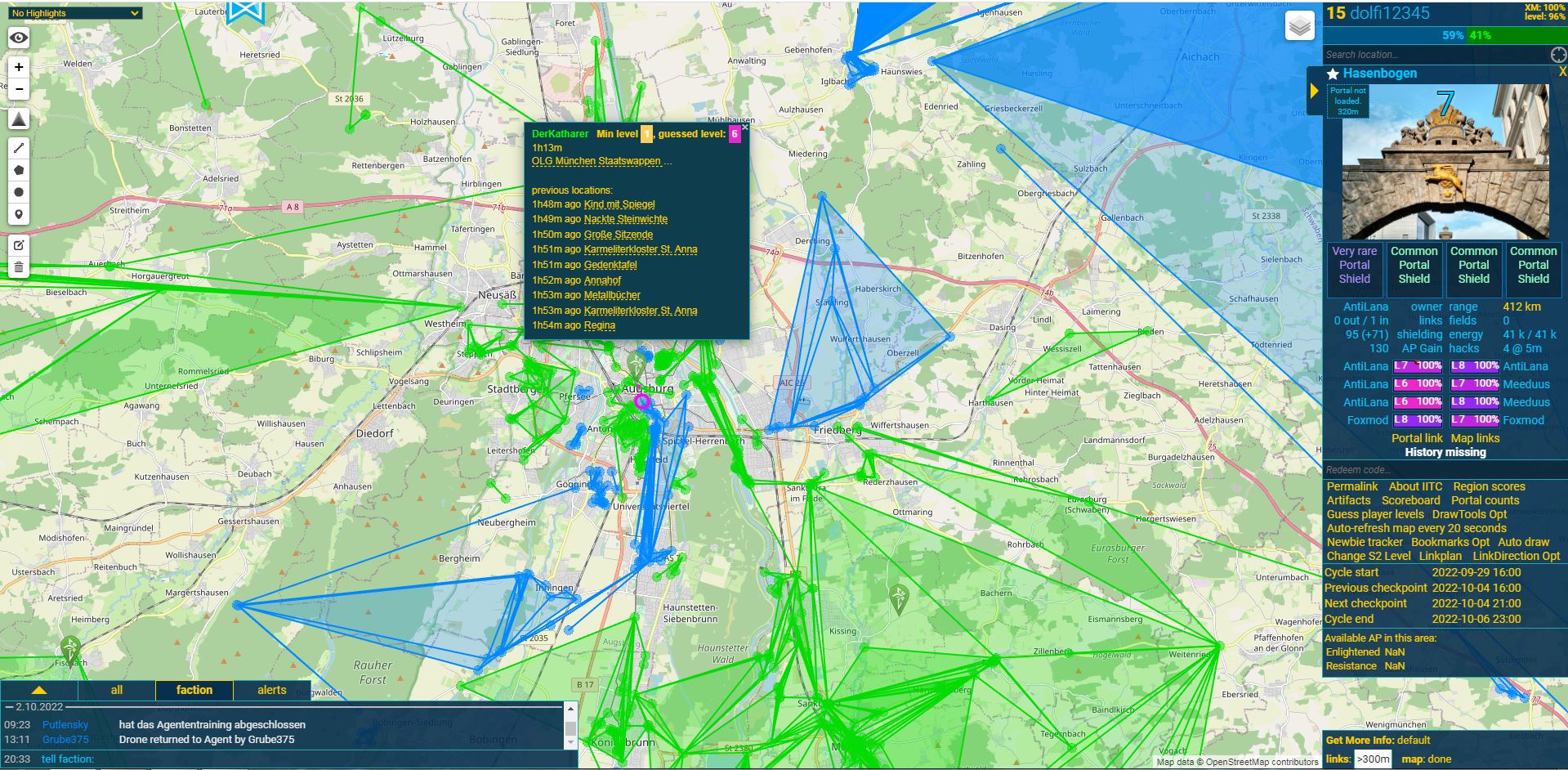Expand chat with the up arrow
1568x770 pixels.
click(38, 690)
